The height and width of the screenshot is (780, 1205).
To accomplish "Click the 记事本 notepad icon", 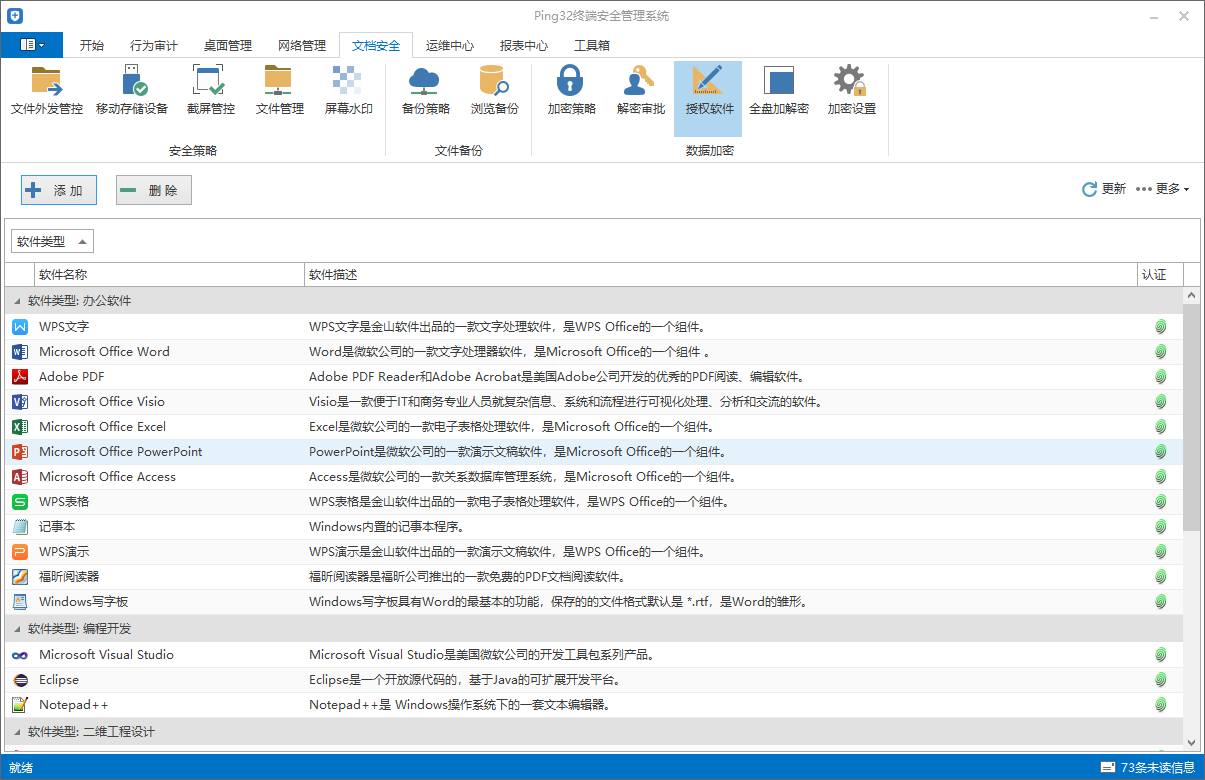I will coord(19,527).
